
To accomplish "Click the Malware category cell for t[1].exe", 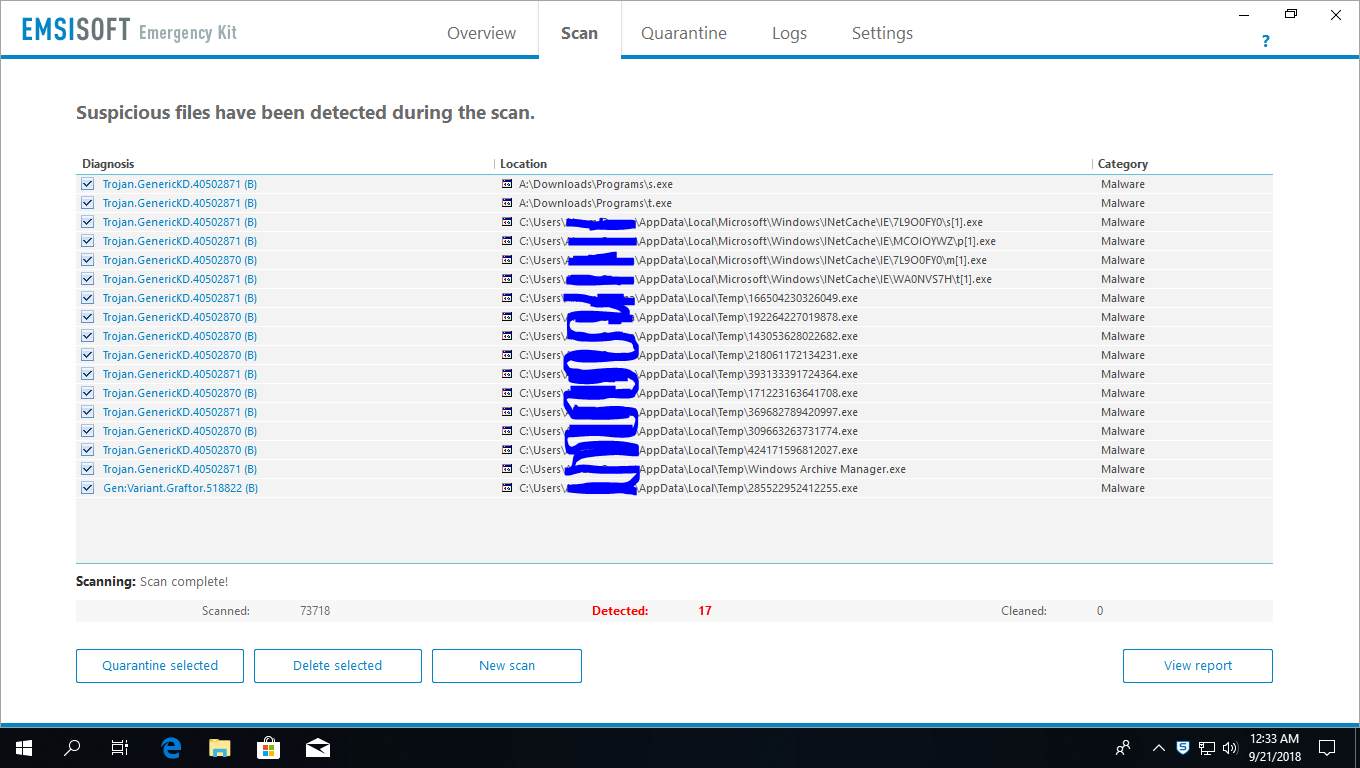I will coord(1123,279).
